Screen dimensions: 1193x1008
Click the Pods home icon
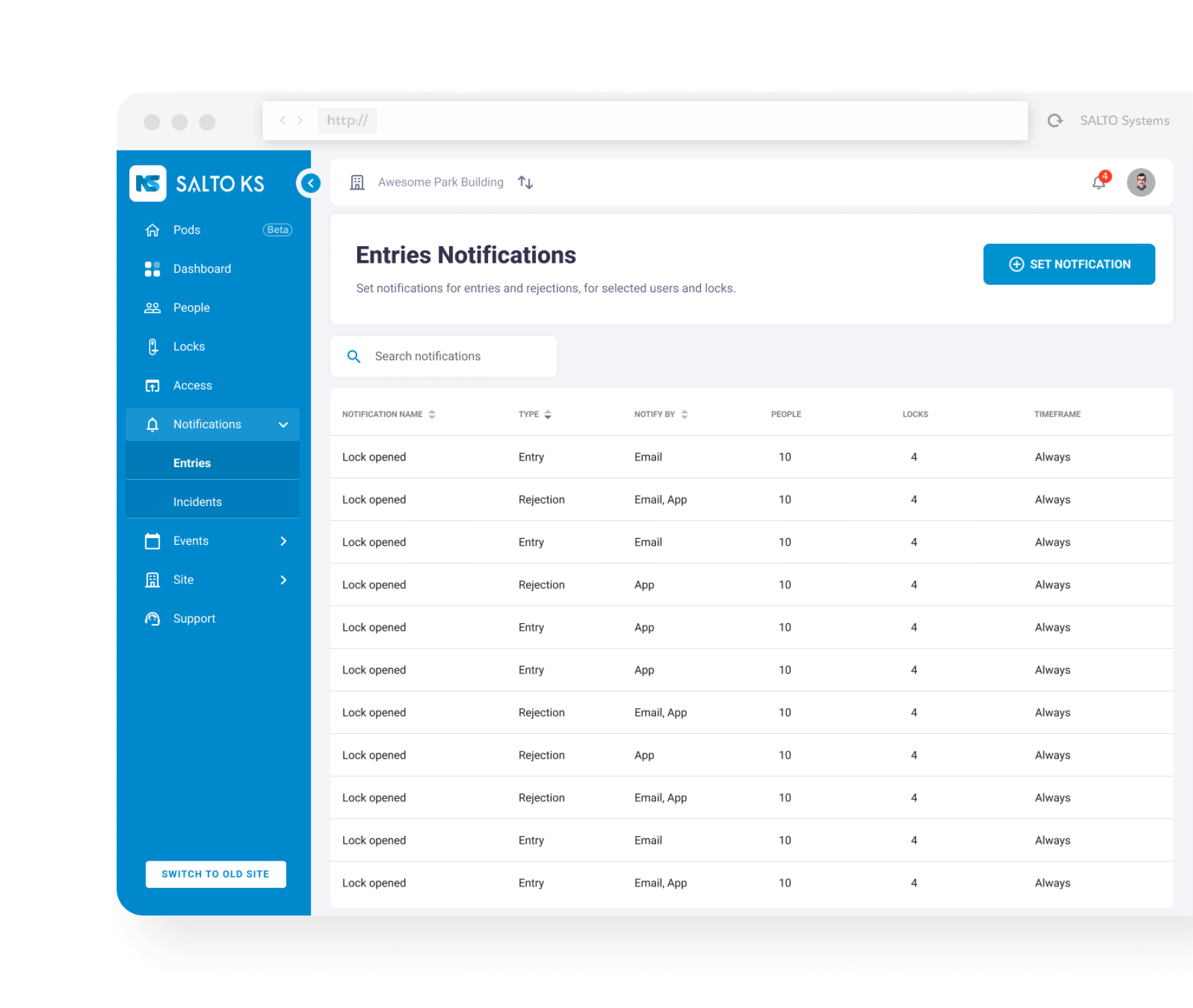[x=153, y=230]
